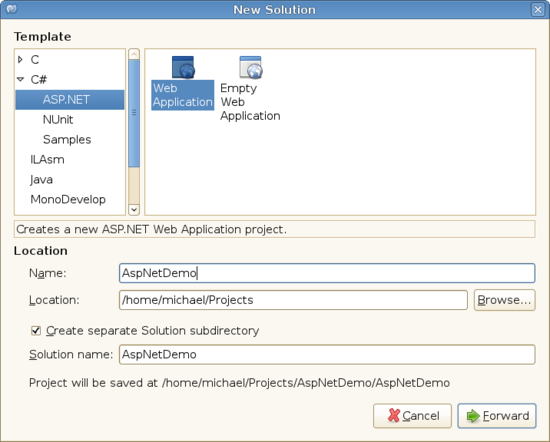Click the Browse... button
This screenshot has width=550, height=442.
tap(504, 300)
